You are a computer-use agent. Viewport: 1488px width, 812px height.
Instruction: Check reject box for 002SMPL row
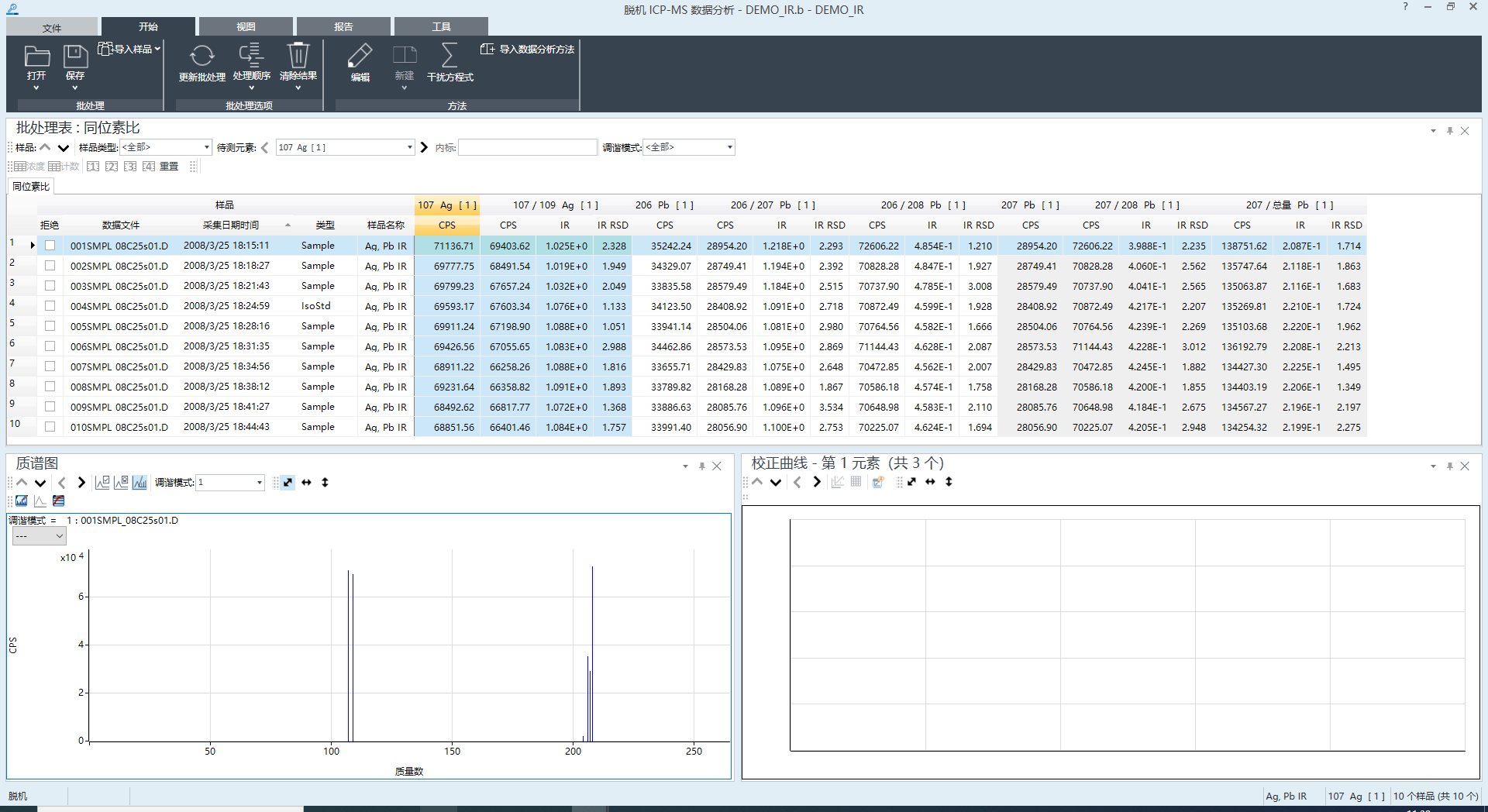50,266
